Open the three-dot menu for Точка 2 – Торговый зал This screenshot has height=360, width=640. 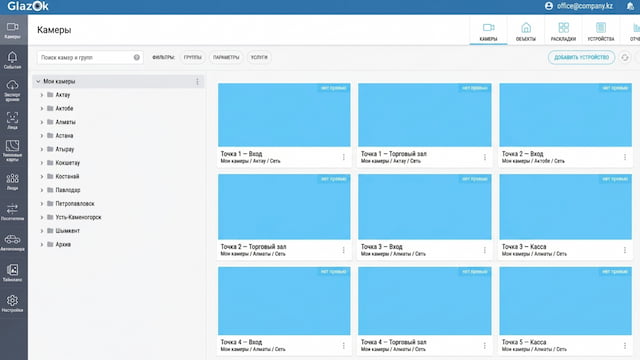[344, 250]
